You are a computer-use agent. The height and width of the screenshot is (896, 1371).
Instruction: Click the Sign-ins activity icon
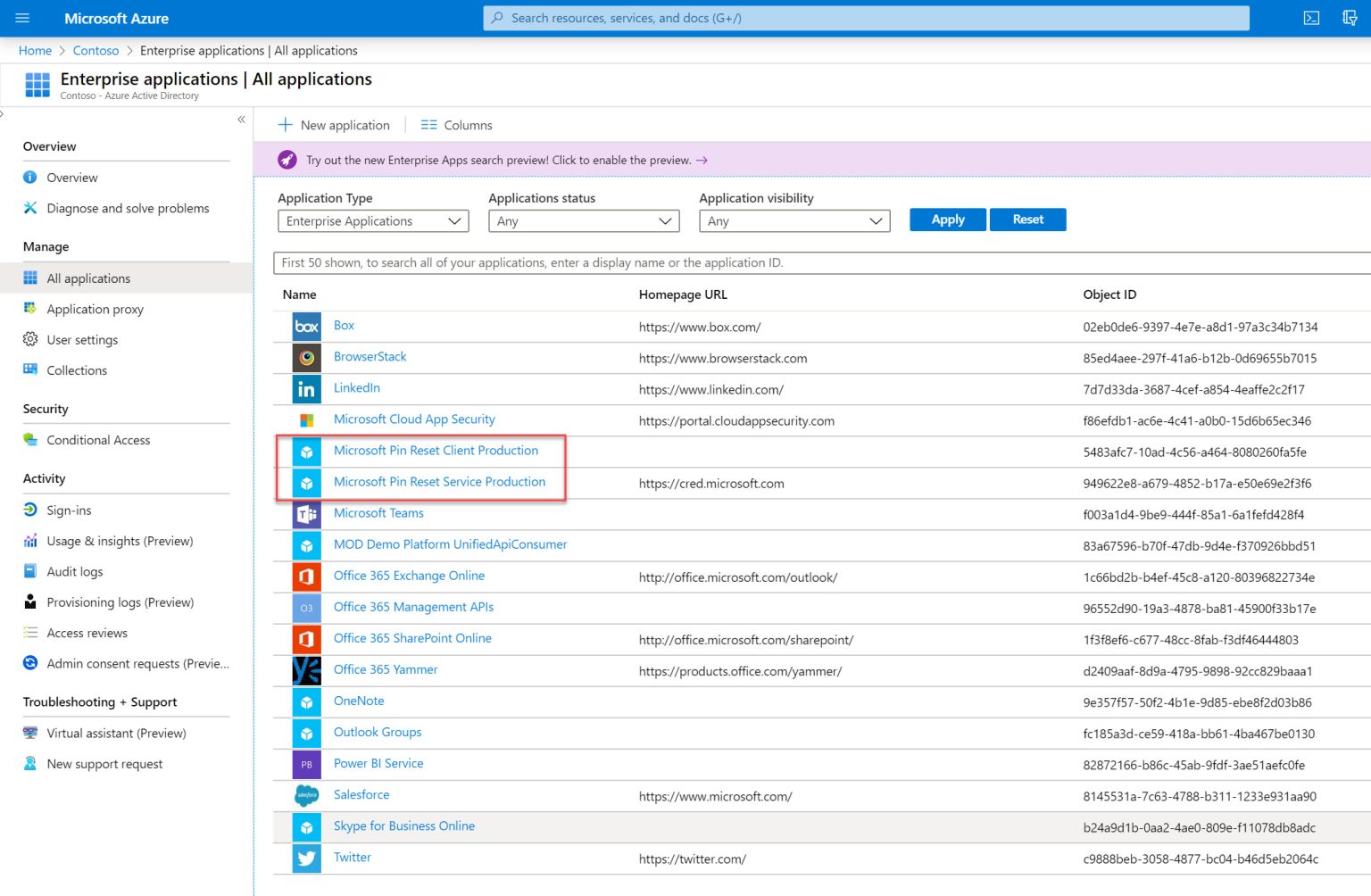tap(29, 510)
